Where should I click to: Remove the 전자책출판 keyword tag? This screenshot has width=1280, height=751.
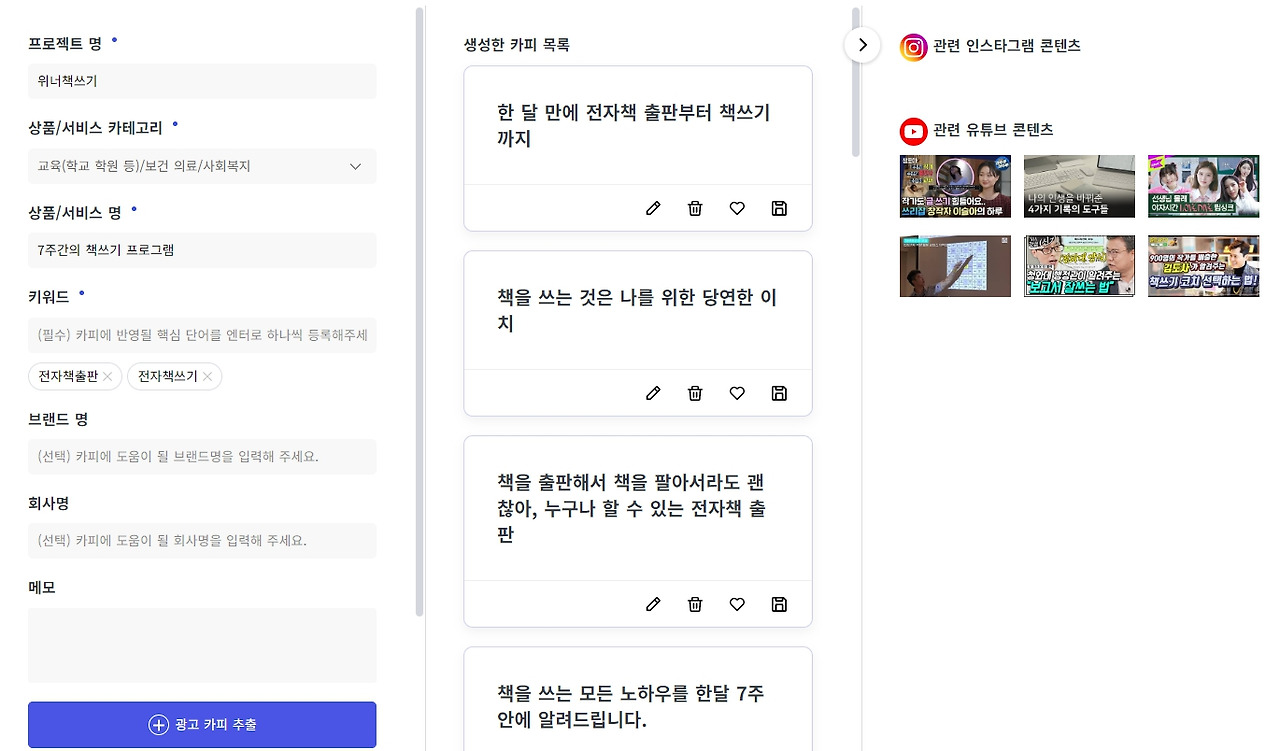(108, 376)
